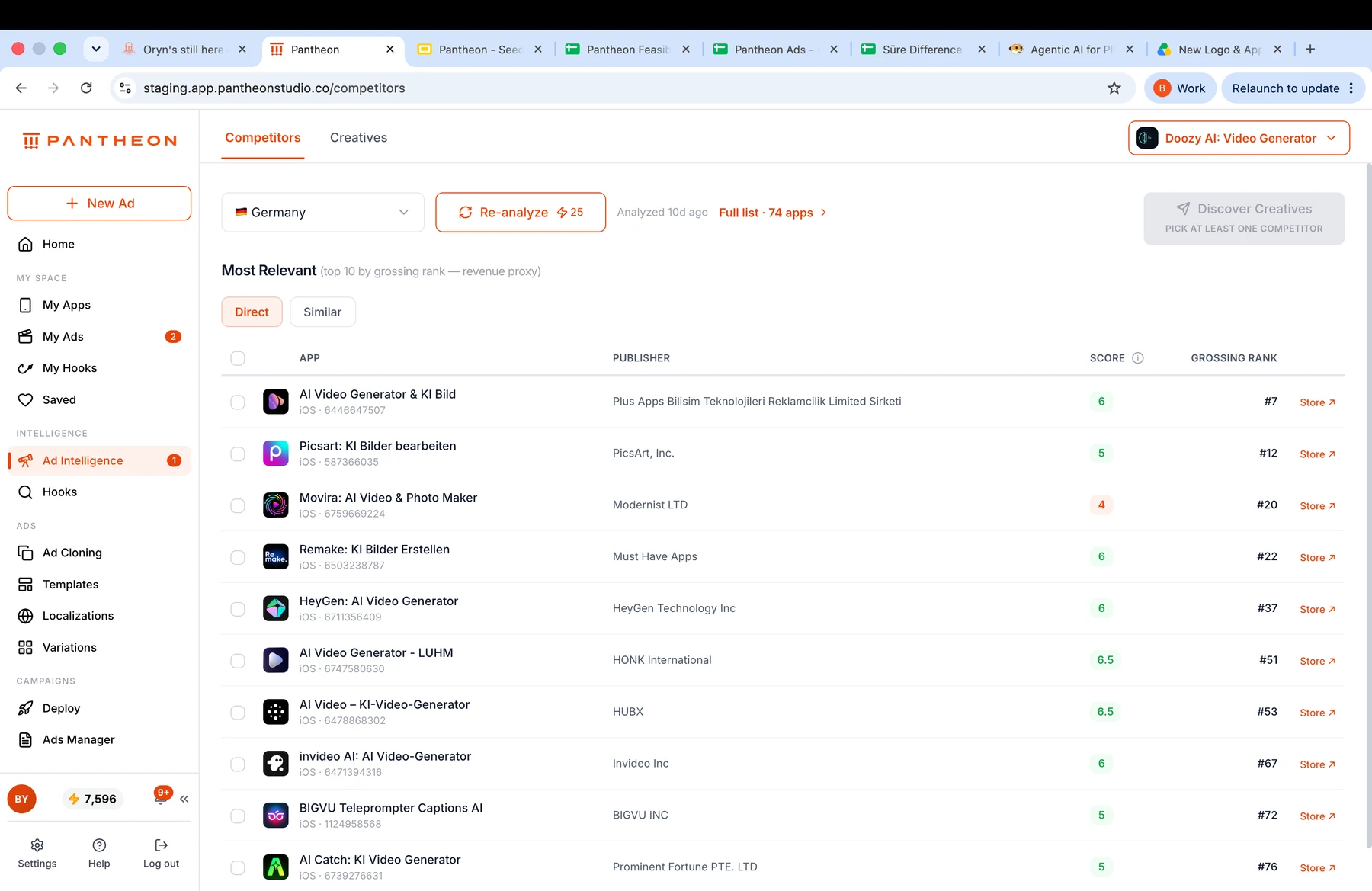Select the Similar filter tab
Image resolution: width=1372 pixels, height=891 pixels.
point(322,312)
